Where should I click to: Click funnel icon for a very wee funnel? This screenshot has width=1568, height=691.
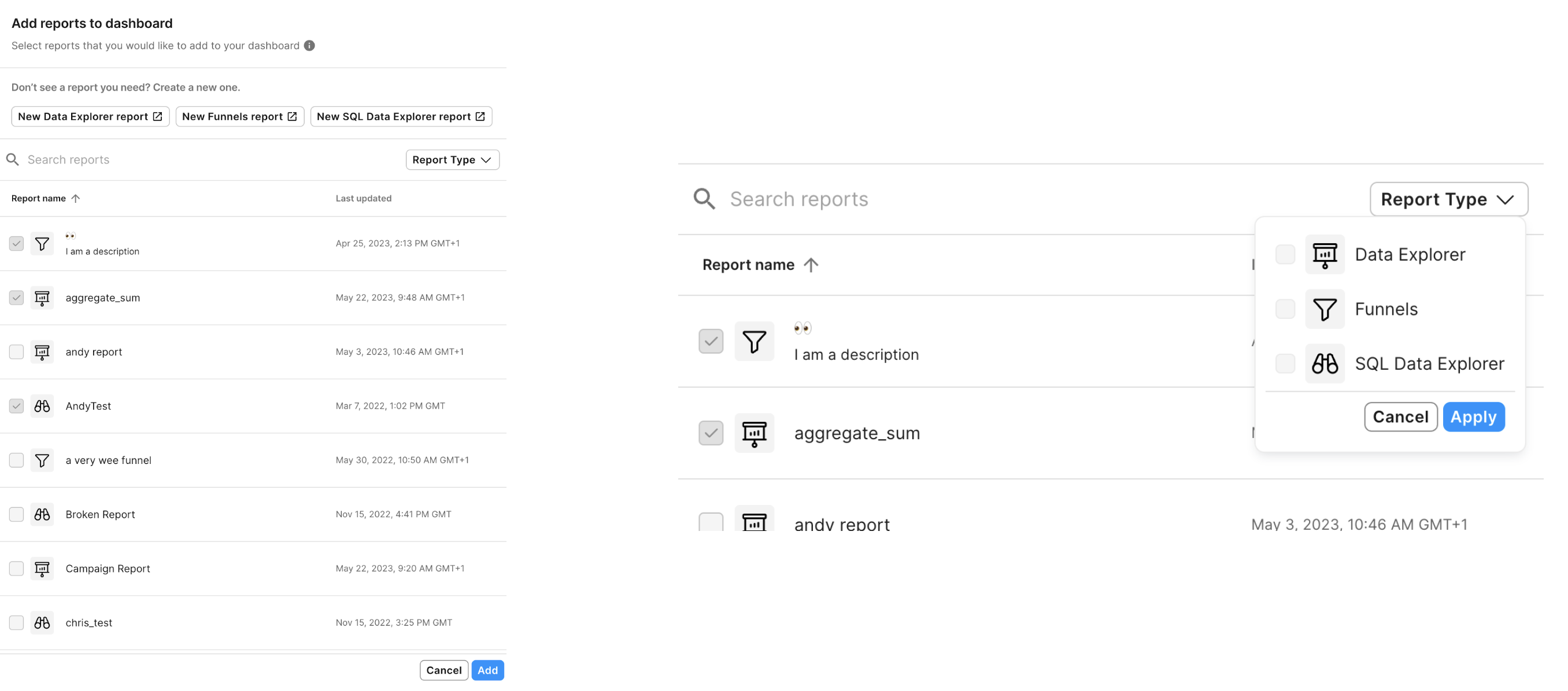click(42, 460)
